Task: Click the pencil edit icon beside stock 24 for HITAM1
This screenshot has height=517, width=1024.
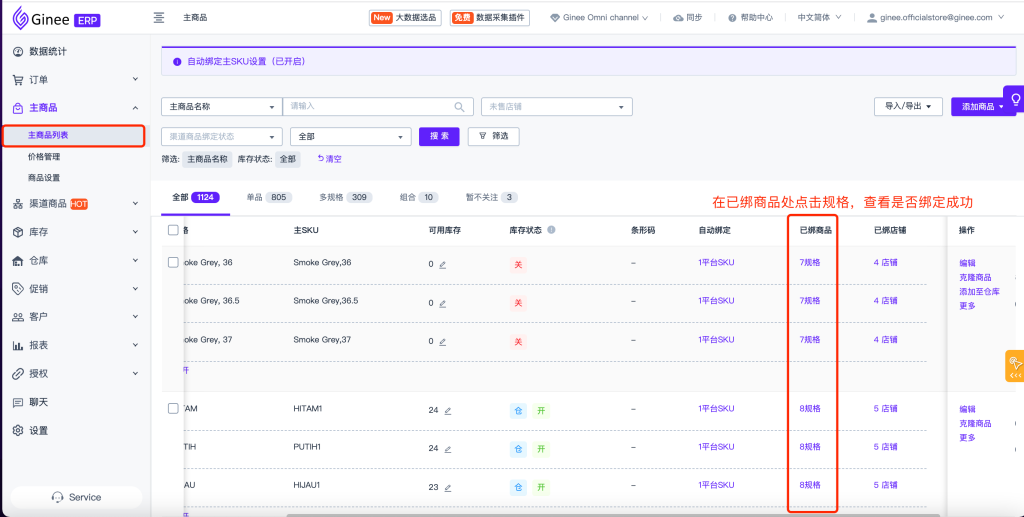Action: point(448,410)
